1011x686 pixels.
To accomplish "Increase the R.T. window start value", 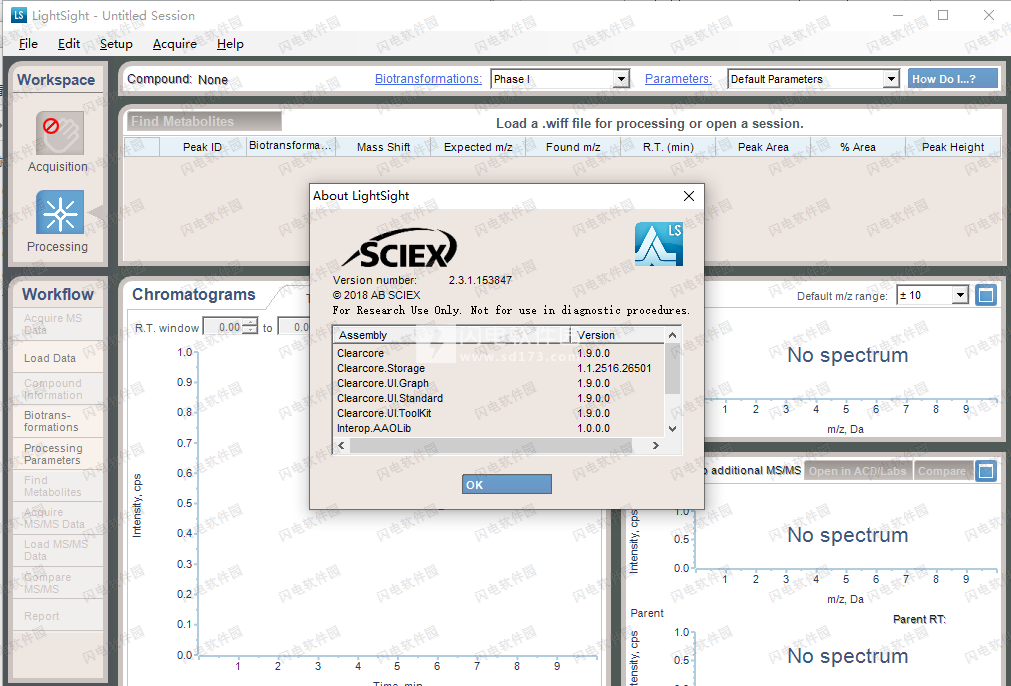I will tap(250, 322).
